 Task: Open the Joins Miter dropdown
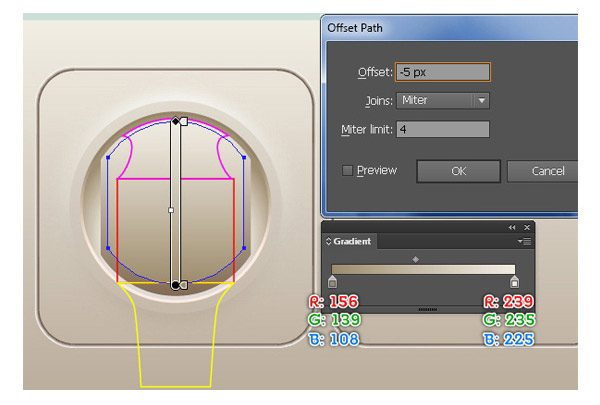[443, 101]
